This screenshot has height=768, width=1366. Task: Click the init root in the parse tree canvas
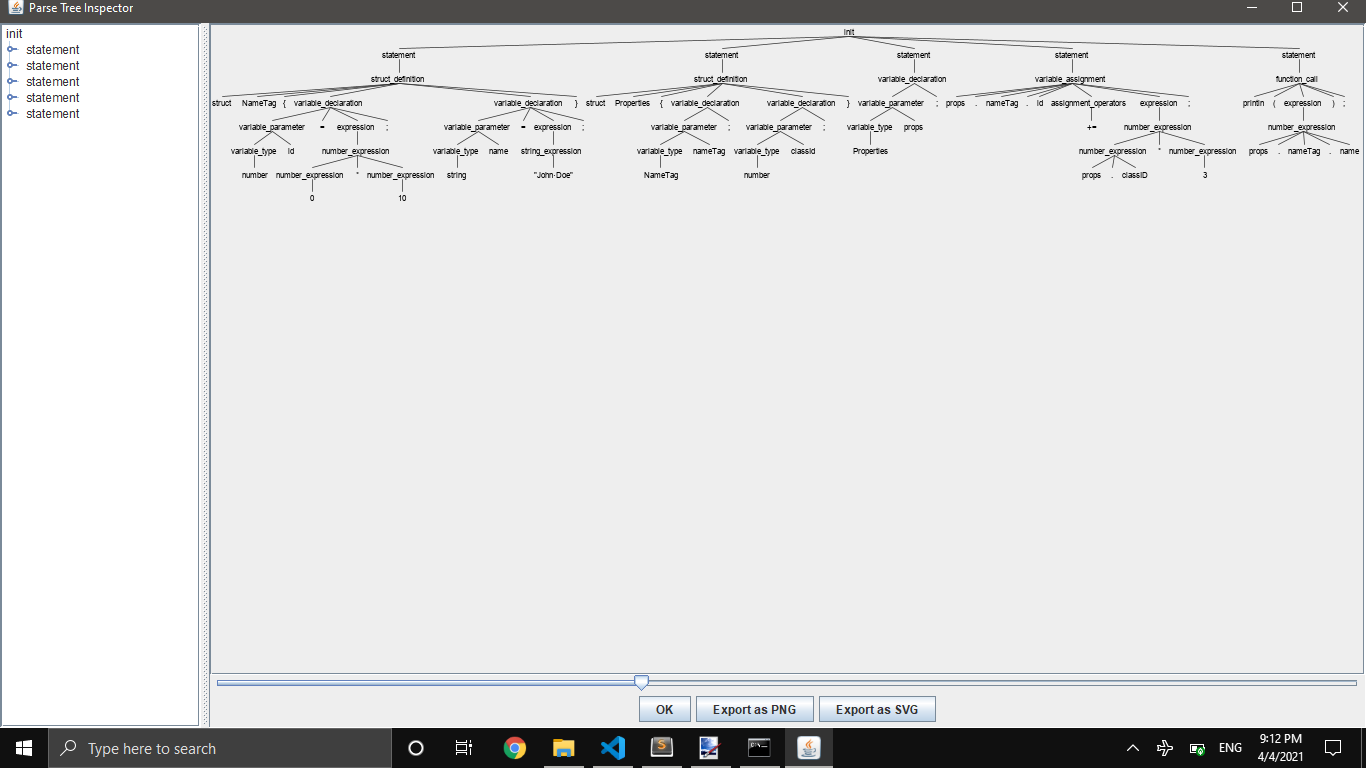[849, 32]
